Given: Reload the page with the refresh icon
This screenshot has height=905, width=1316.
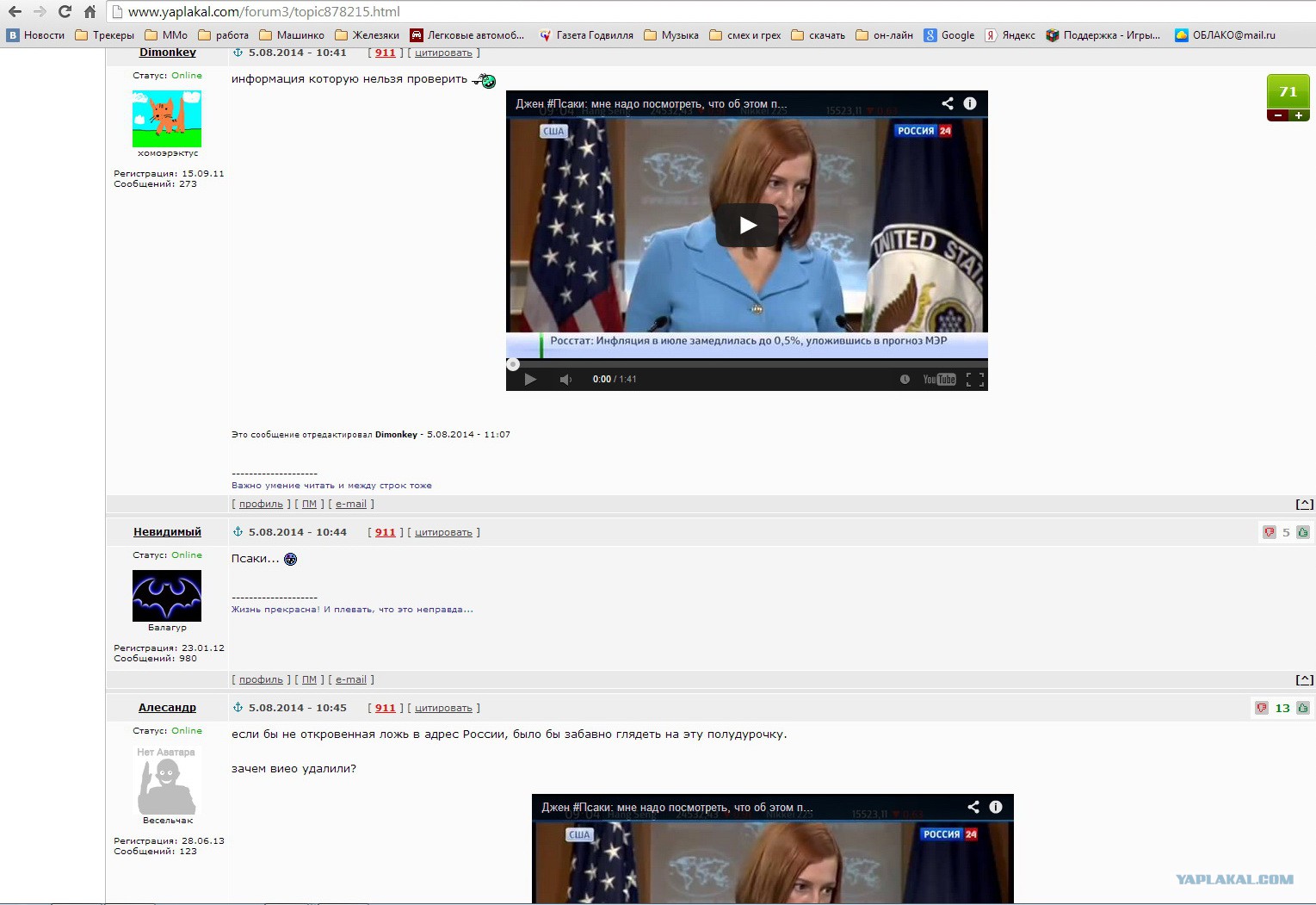Looking at the screenshot, I should click(x=65, y=12).
